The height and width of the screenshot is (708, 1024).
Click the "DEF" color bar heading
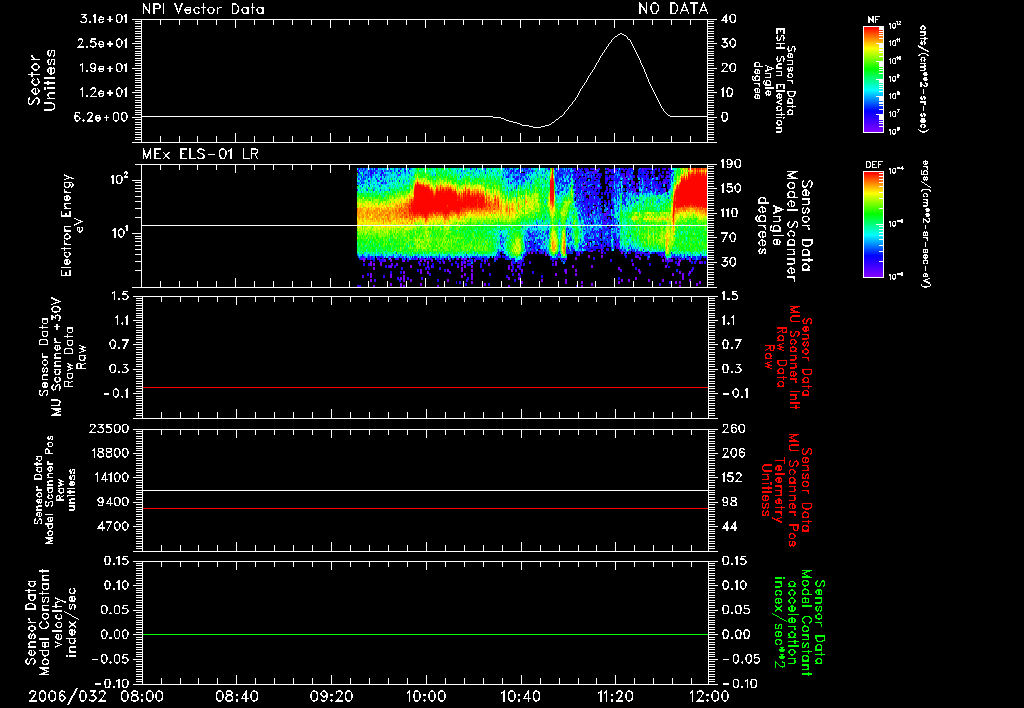[x=874, y=165]
